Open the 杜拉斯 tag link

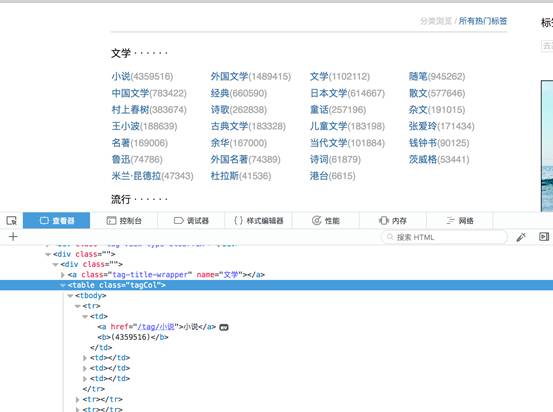click(x=225, y=176)
